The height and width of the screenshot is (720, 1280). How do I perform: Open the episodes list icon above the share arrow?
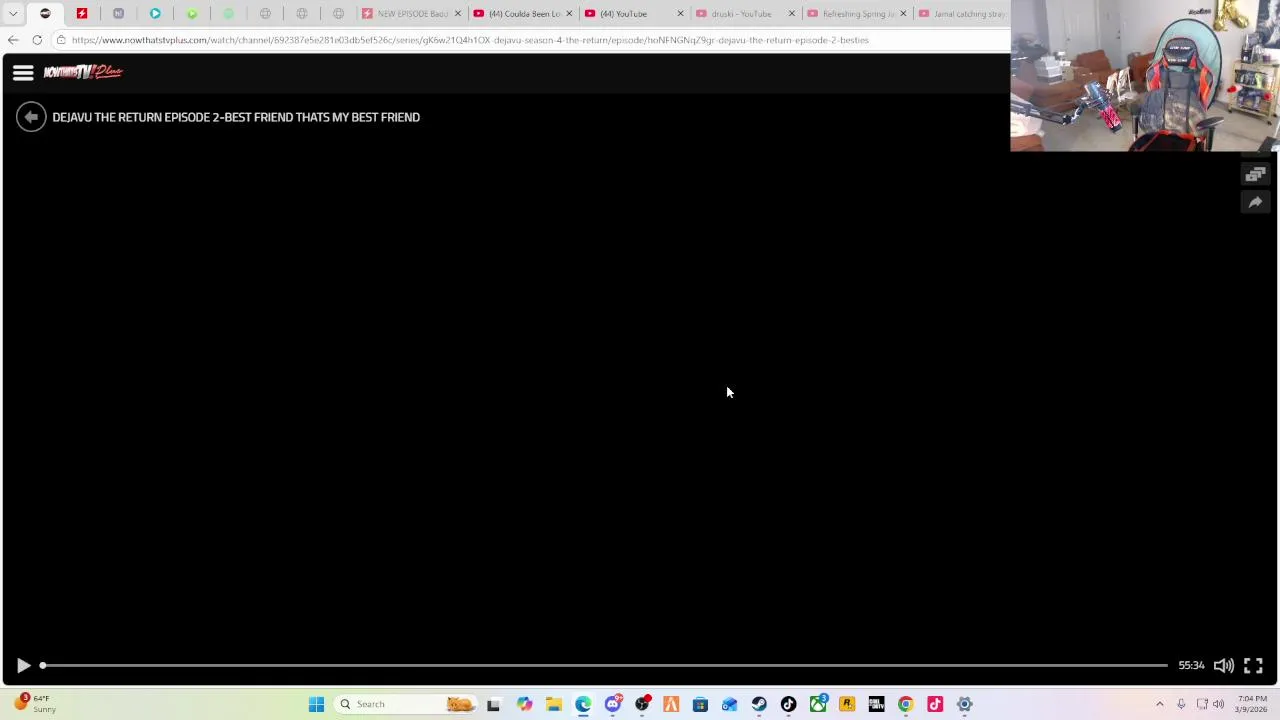[x=1255, y=174]
